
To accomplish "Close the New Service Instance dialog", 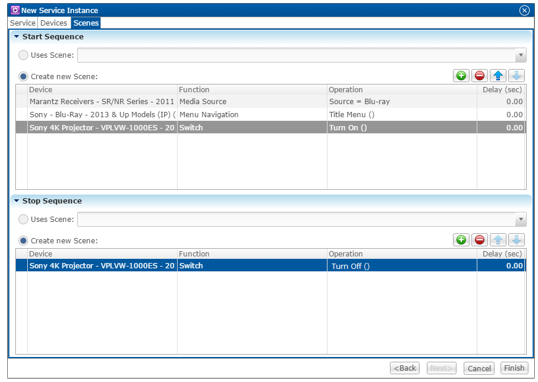I will click(524, 11).
